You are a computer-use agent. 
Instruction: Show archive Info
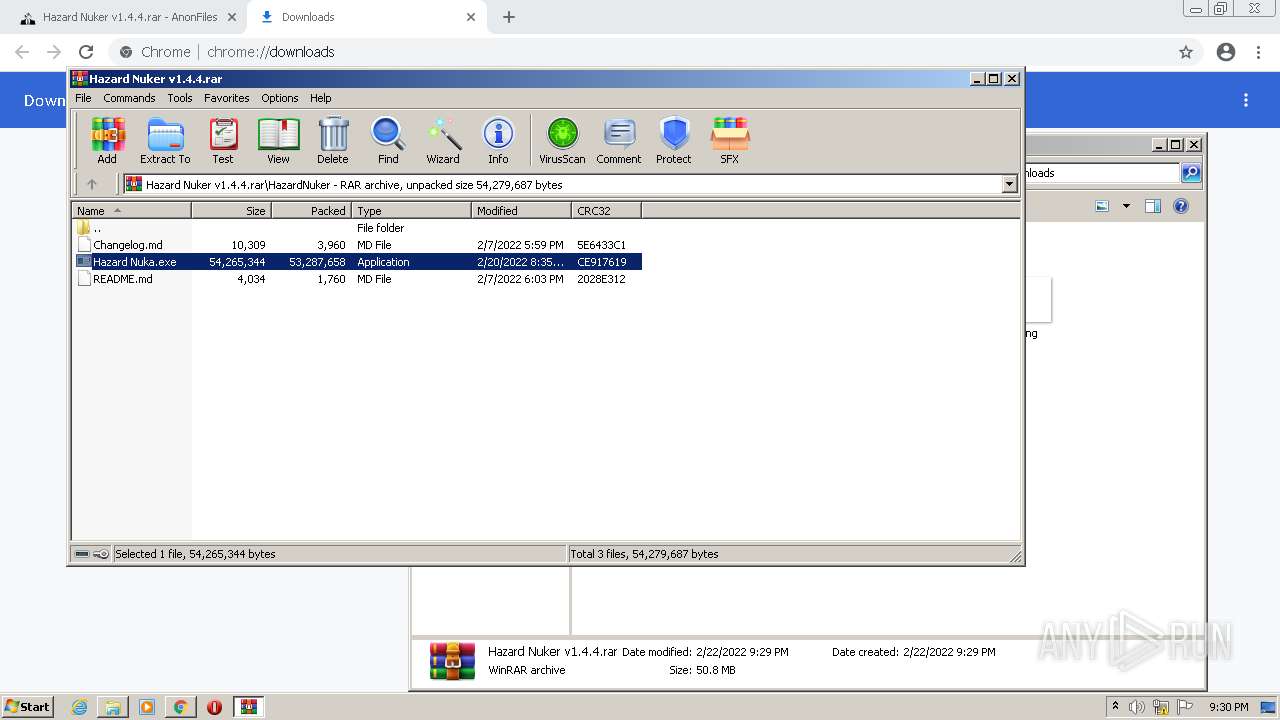coord(498,140)
